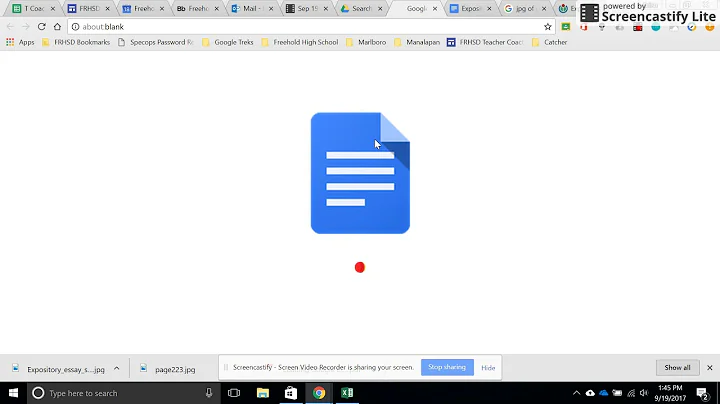View site info icon in address bar
The width and height of the screenshot is (720, 404).
(x=75, y=27)
